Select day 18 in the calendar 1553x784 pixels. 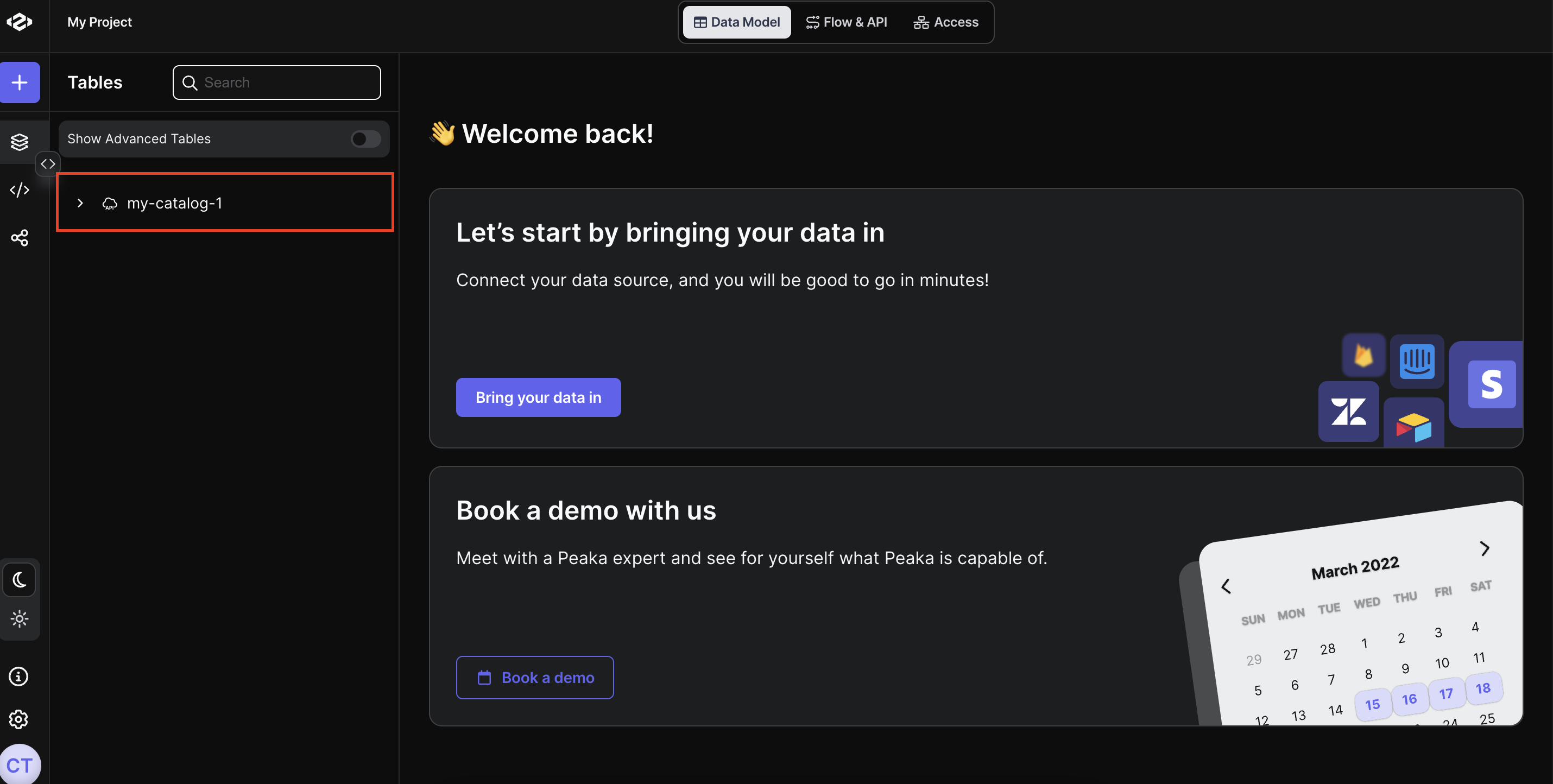click(x=1483, y=688)
